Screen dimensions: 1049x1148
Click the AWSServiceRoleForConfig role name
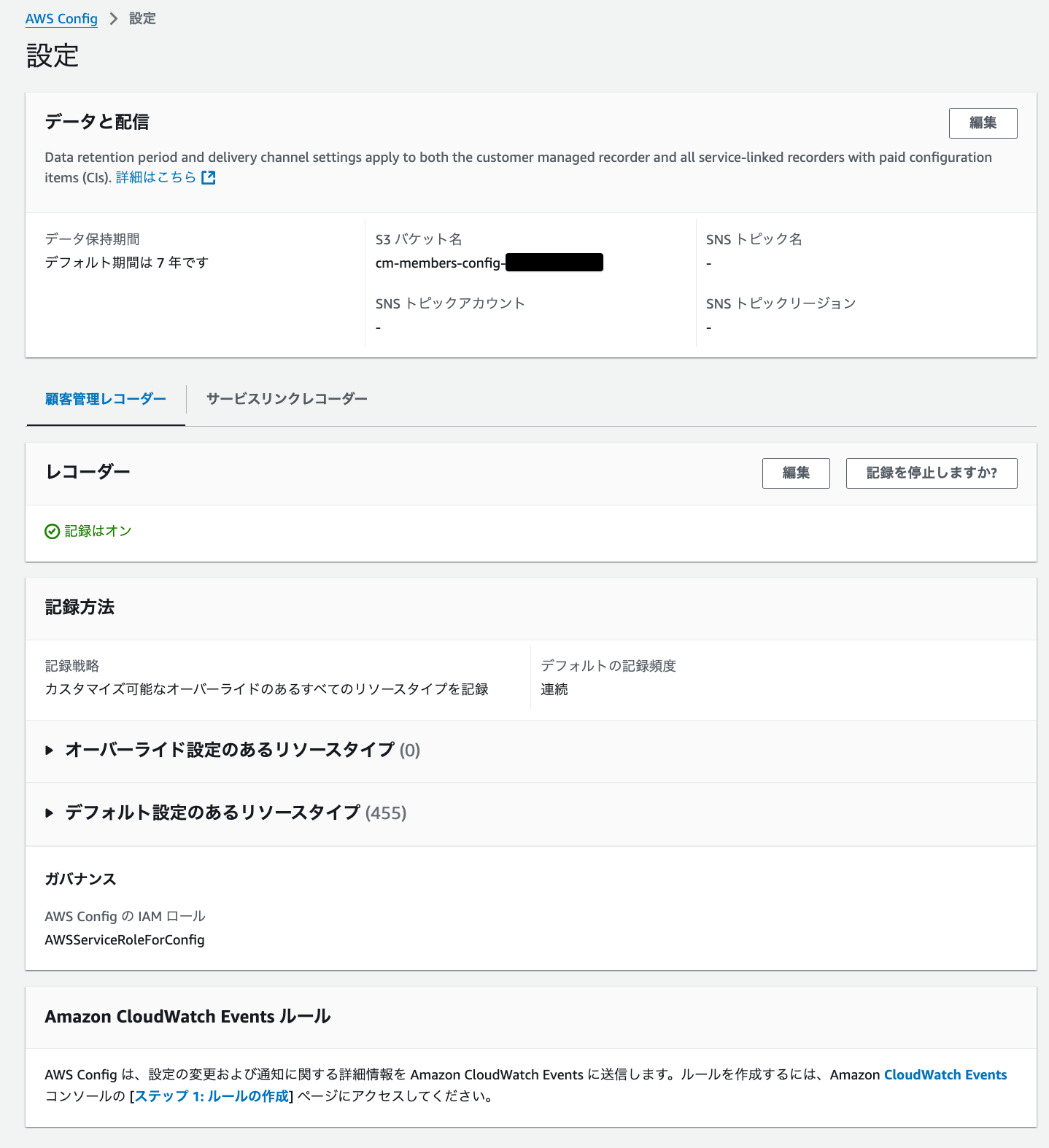125,940
